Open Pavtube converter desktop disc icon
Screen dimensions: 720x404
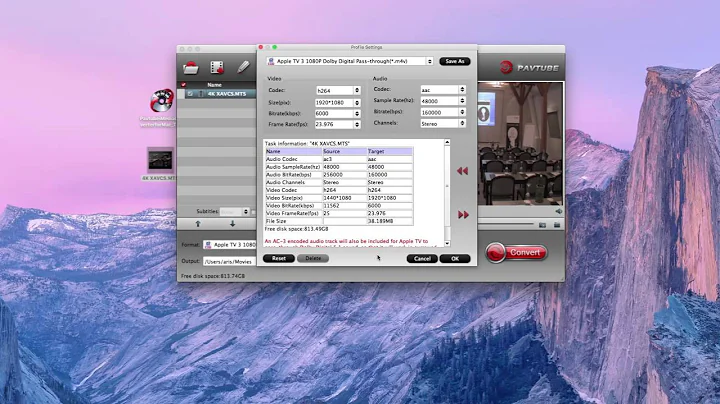click(x=161, y=101)
